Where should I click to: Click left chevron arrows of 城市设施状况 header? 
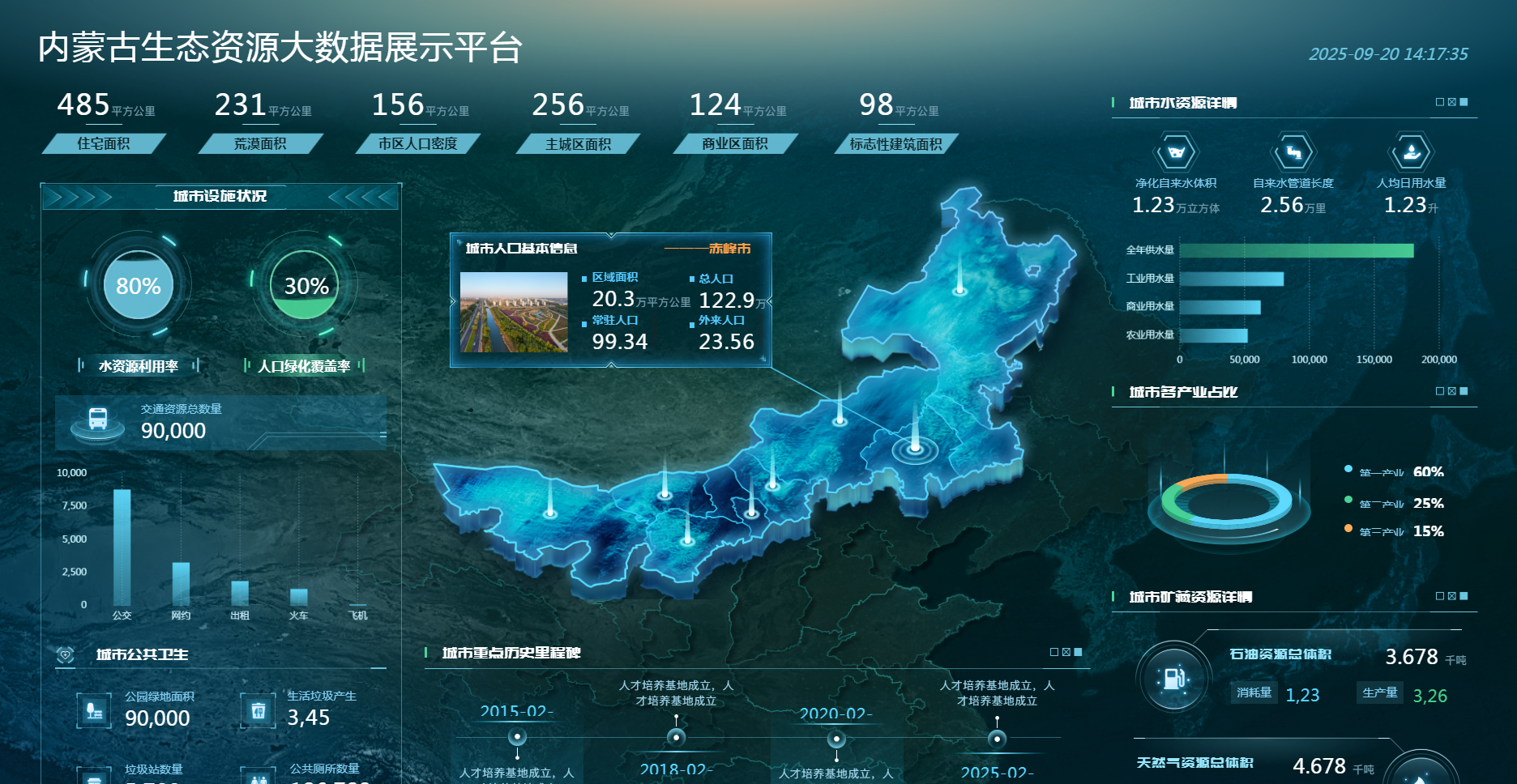point(77,197)
